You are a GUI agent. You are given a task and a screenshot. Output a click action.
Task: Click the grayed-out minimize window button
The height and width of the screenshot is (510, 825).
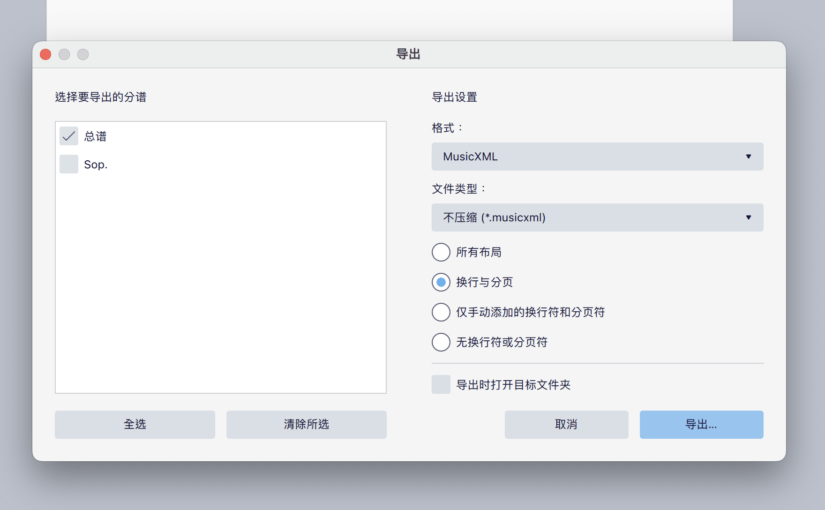click(64, 54)
